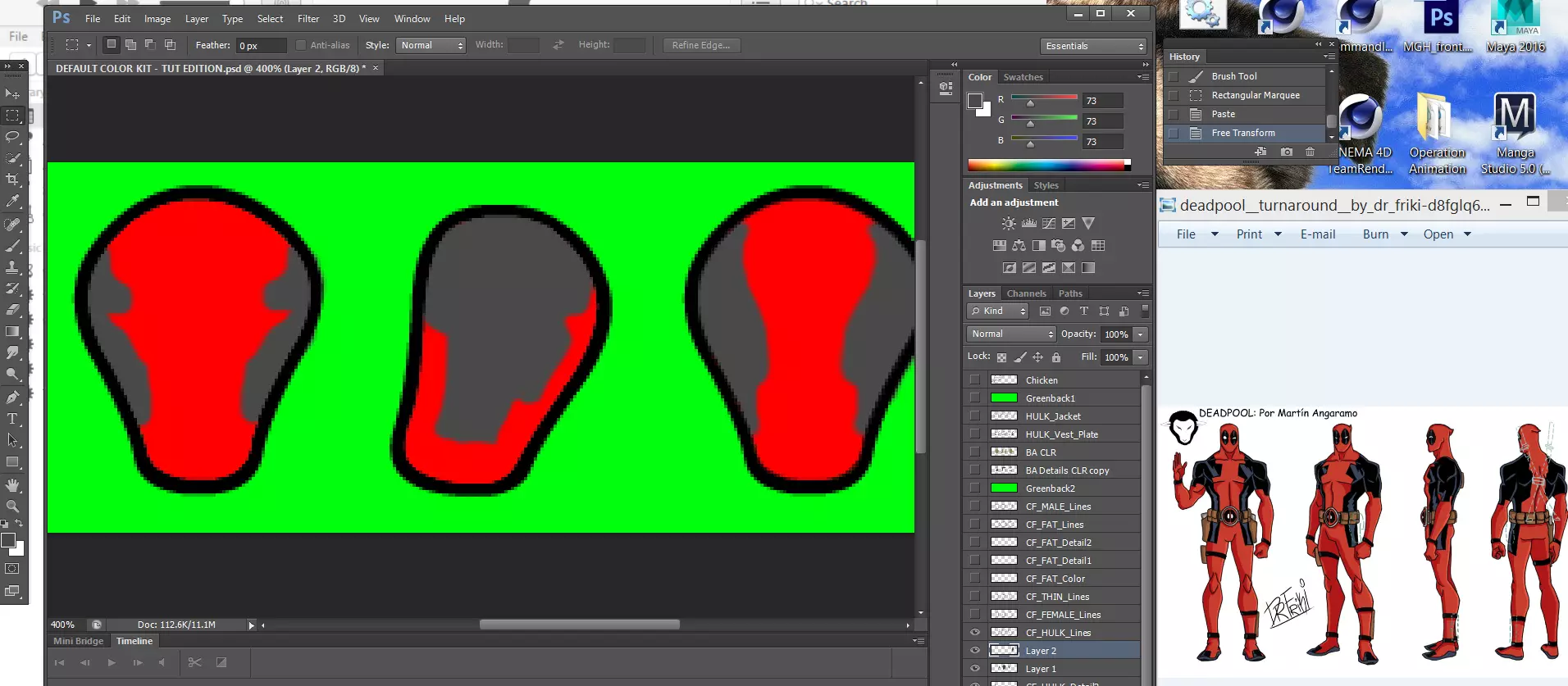Switch to the Channels tab
Viewport: 1568px width, 686px height.
coord(1026,293)
